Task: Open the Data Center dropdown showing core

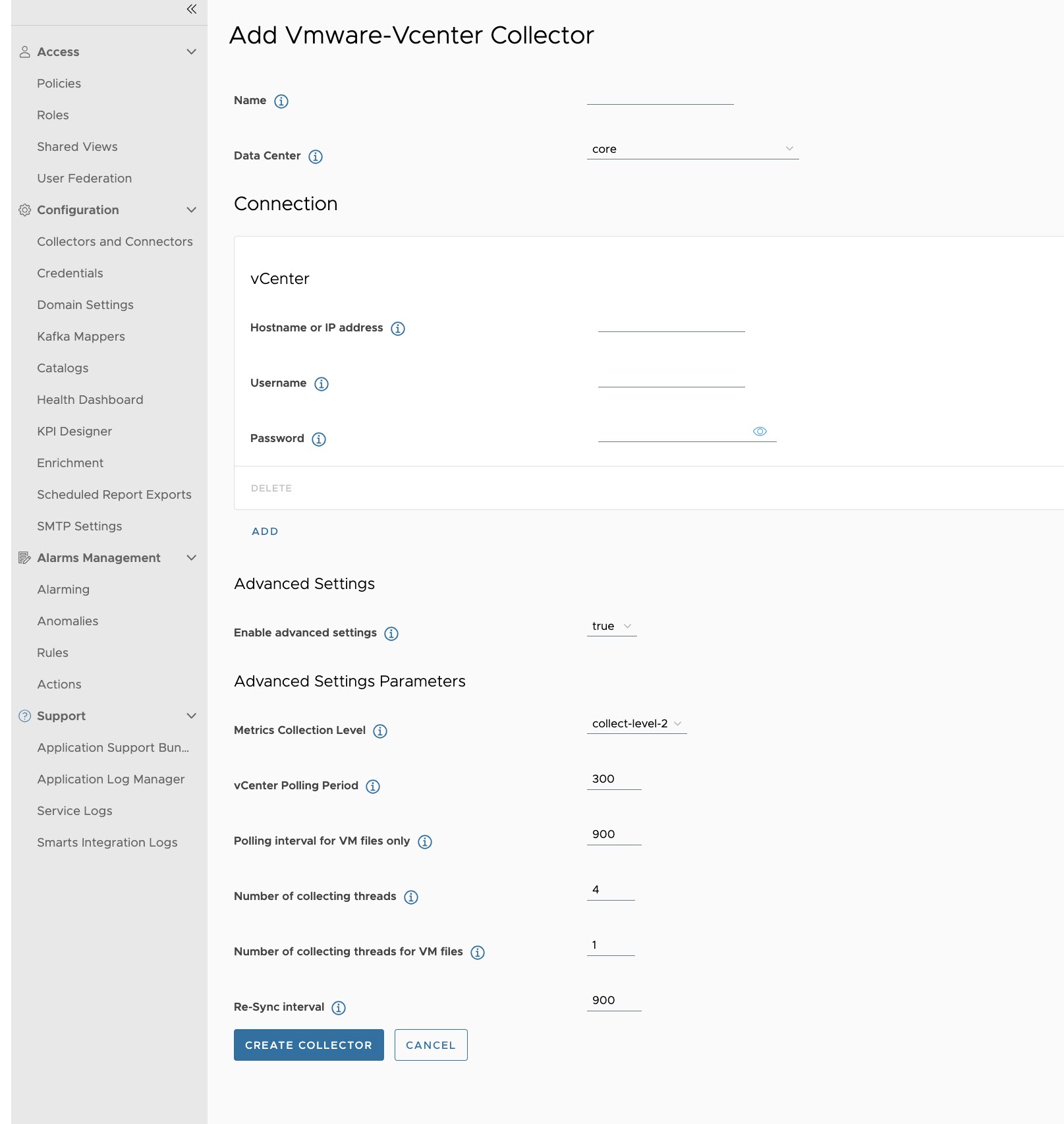Action: (x=692, y=150)
